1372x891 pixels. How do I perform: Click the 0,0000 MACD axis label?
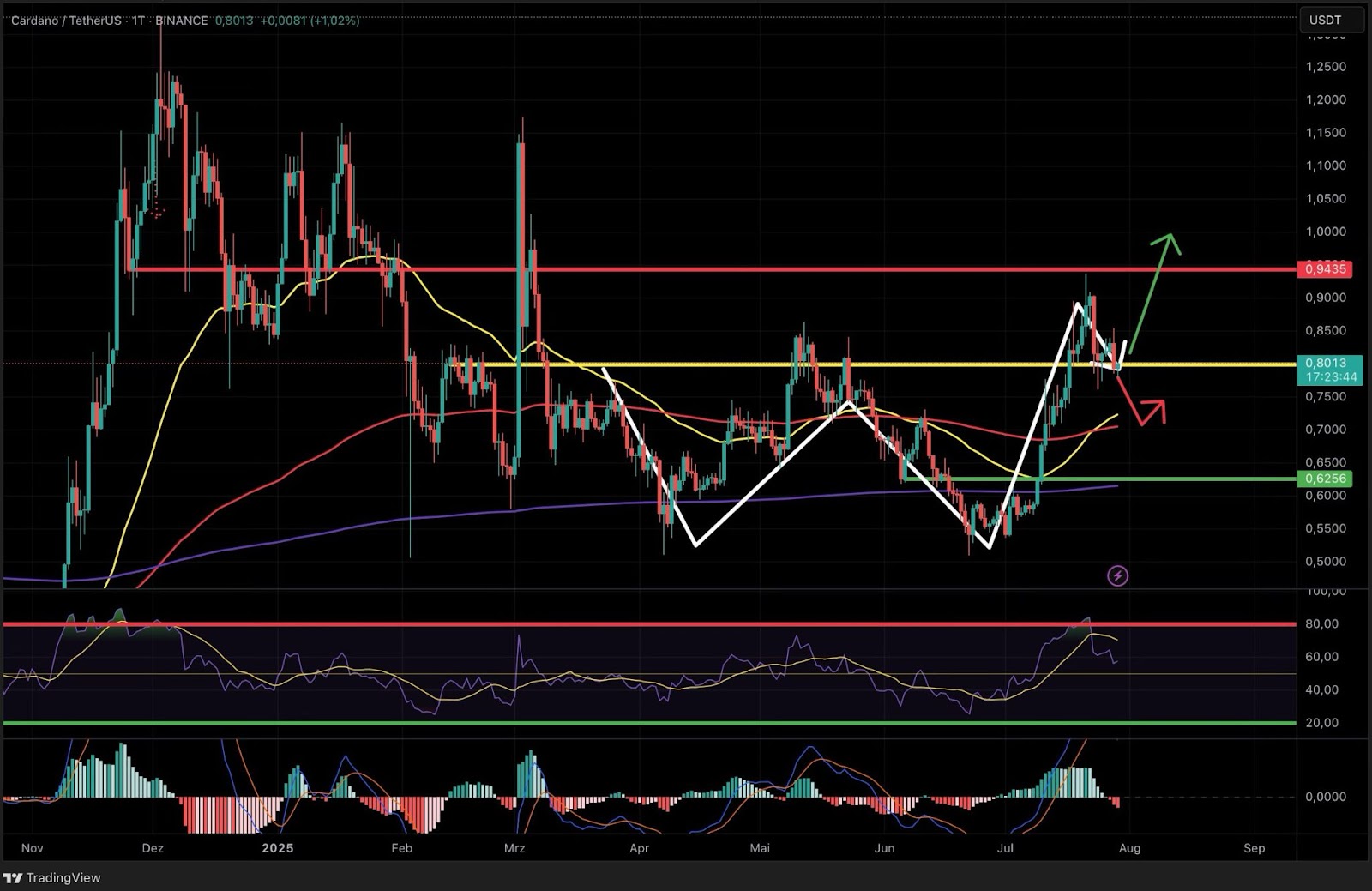coord(1326,797)
